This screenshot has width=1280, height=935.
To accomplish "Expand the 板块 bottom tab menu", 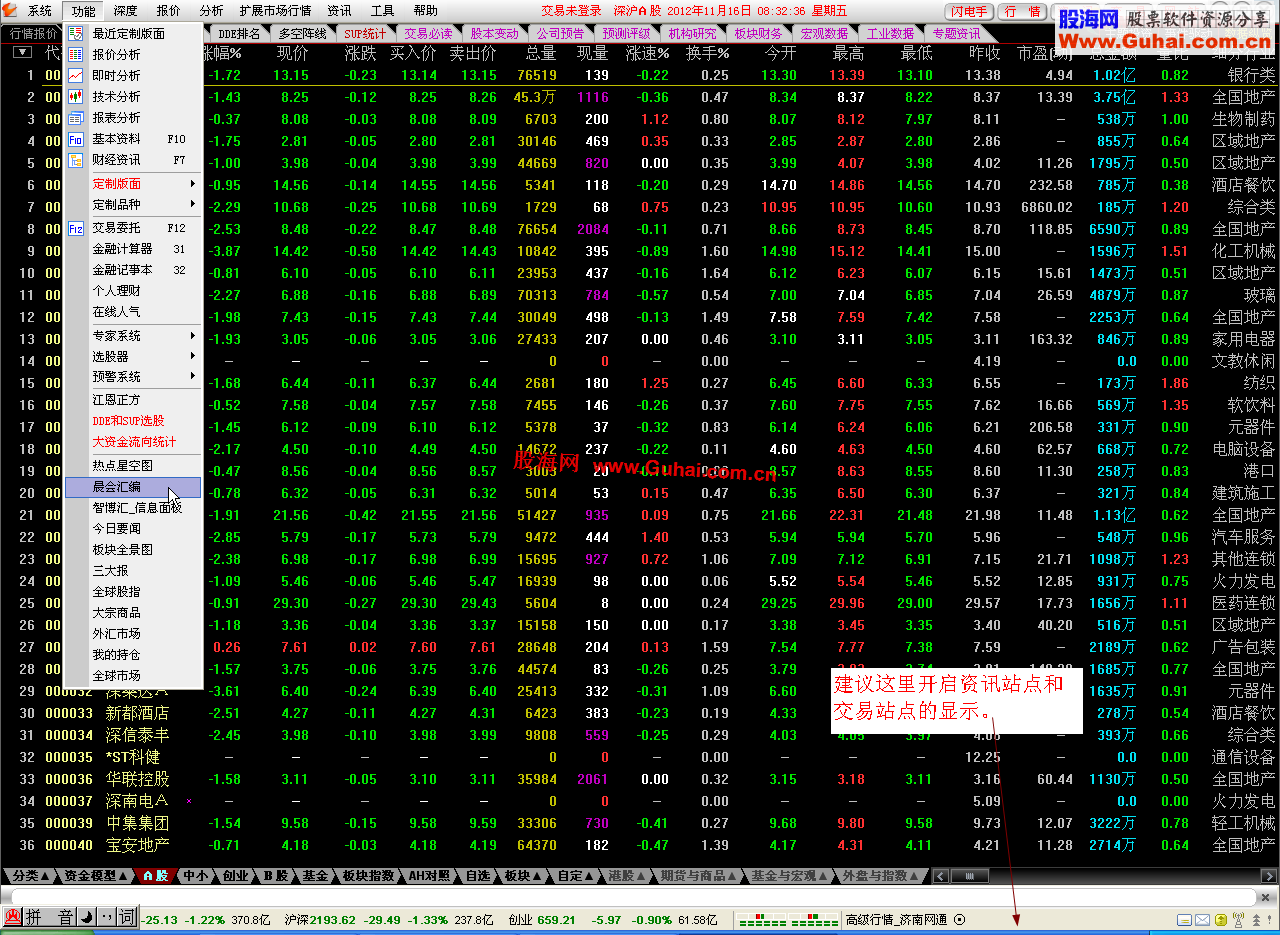I will click(523, 876).
